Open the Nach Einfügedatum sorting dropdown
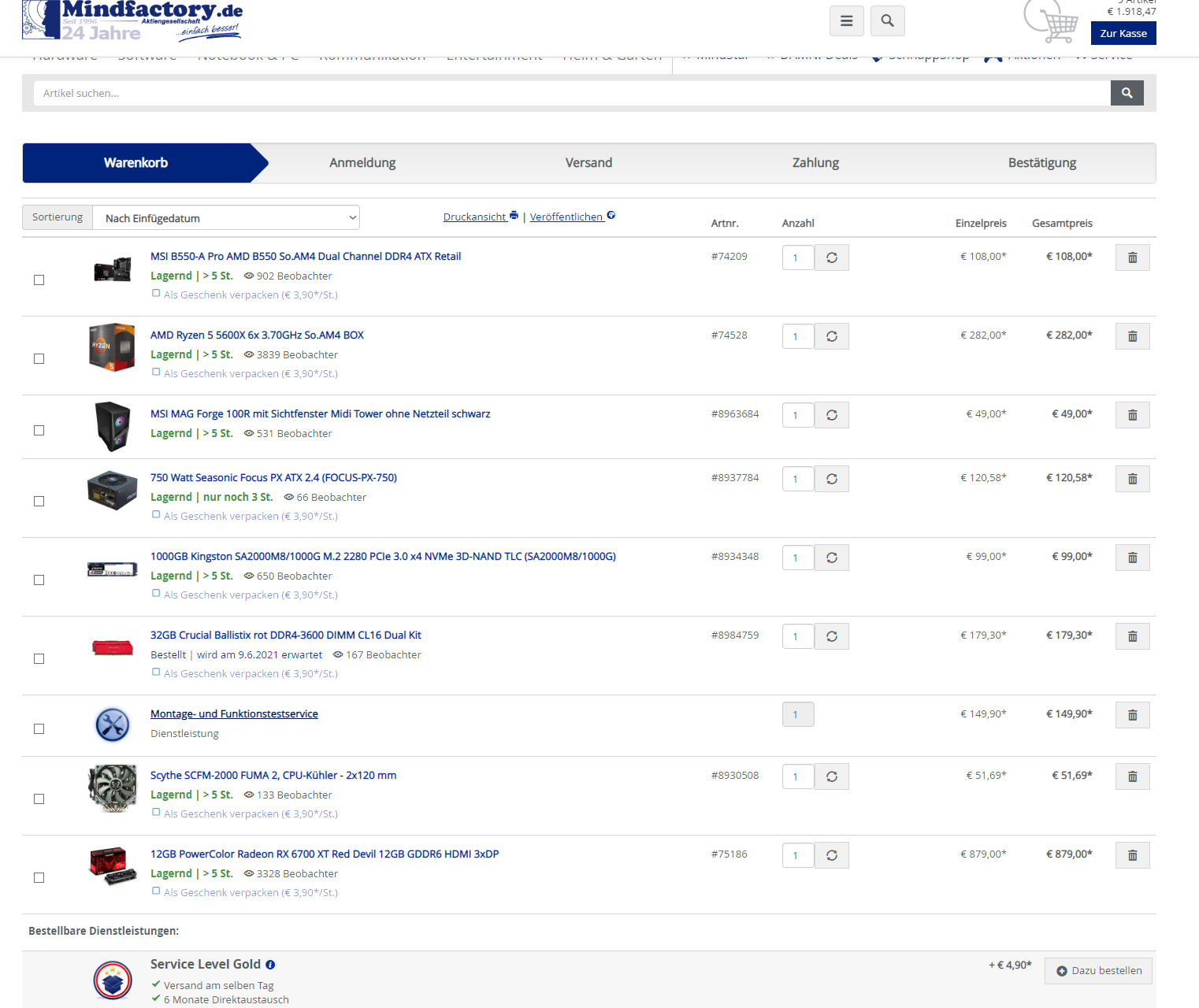 (x=226, y=218)
